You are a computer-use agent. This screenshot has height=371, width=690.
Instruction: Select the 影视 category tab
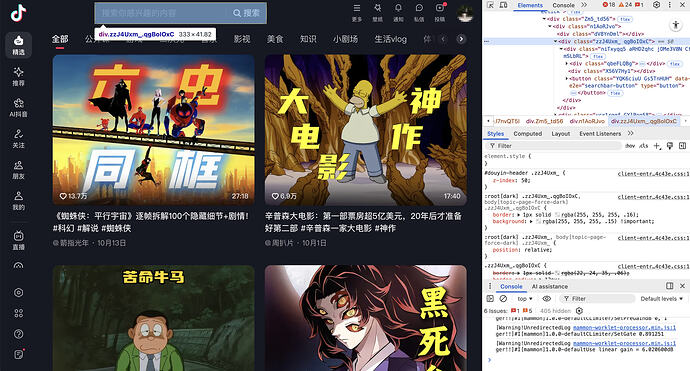click(x=242, y=39)
